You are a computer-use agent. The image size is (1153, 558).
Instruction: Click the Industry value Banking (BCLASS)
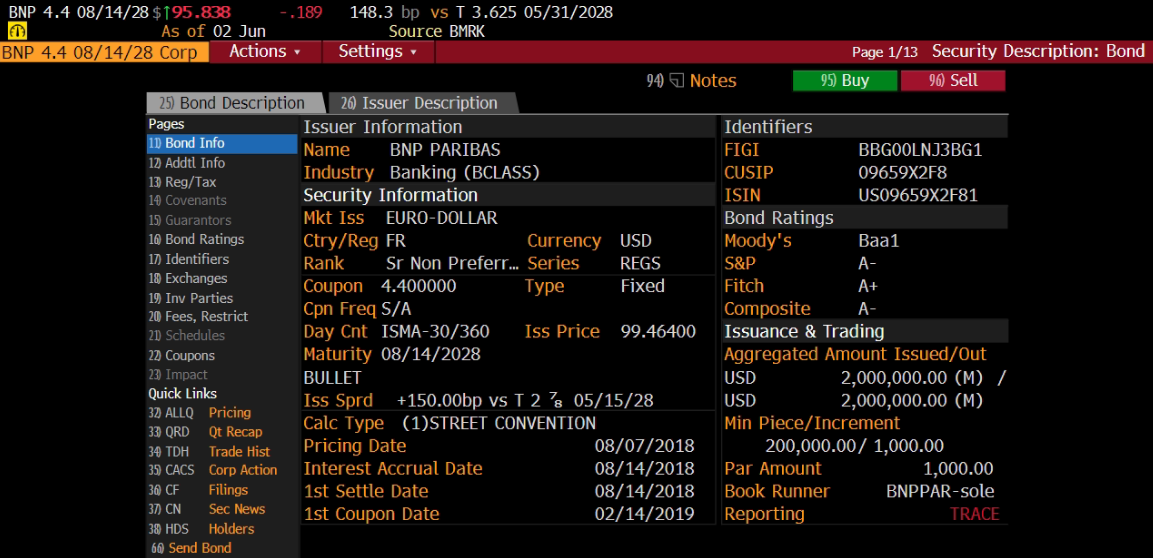(x=465, y=174)
